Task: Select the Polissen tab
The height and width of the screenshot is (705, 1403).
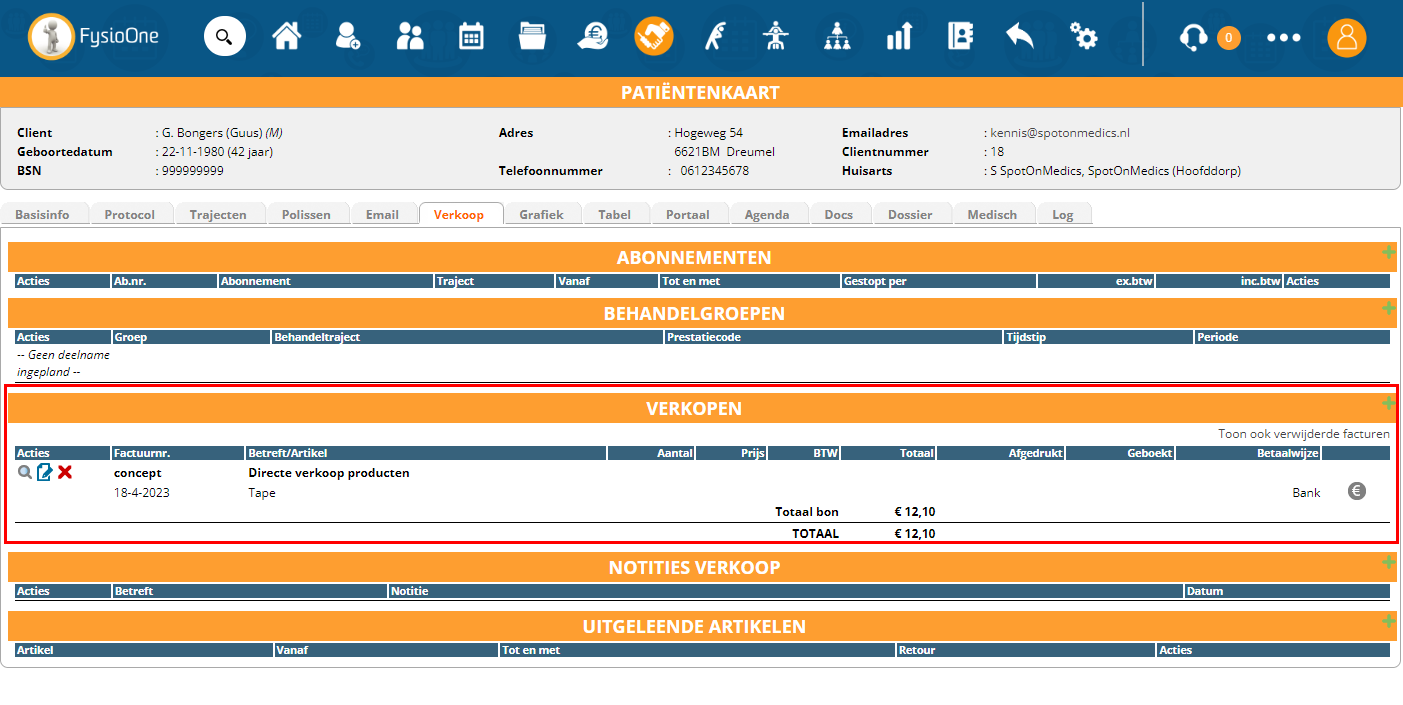Action: pyautogui.click(x=306, y=215)
